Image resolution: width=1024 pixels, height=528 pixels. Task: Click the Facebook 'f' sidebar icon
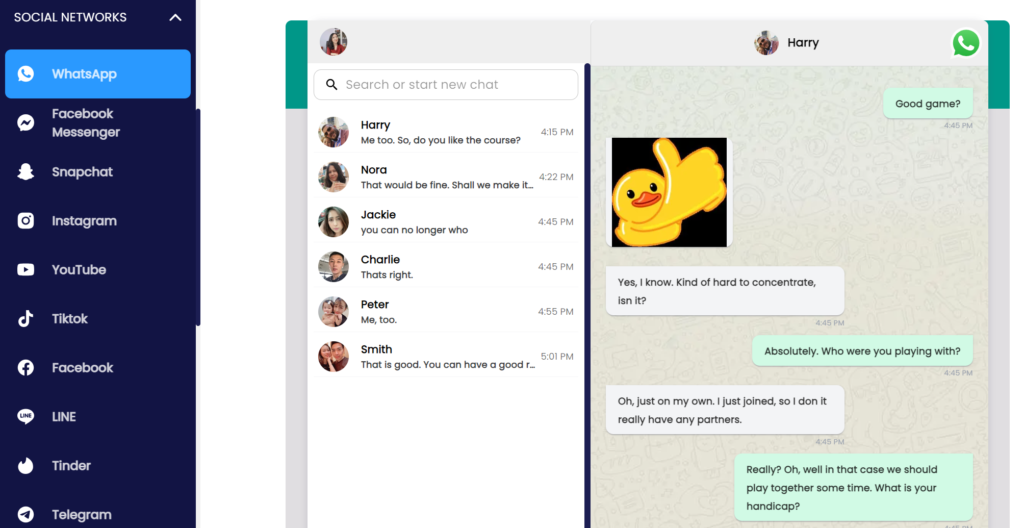click(x=25, y=368)
